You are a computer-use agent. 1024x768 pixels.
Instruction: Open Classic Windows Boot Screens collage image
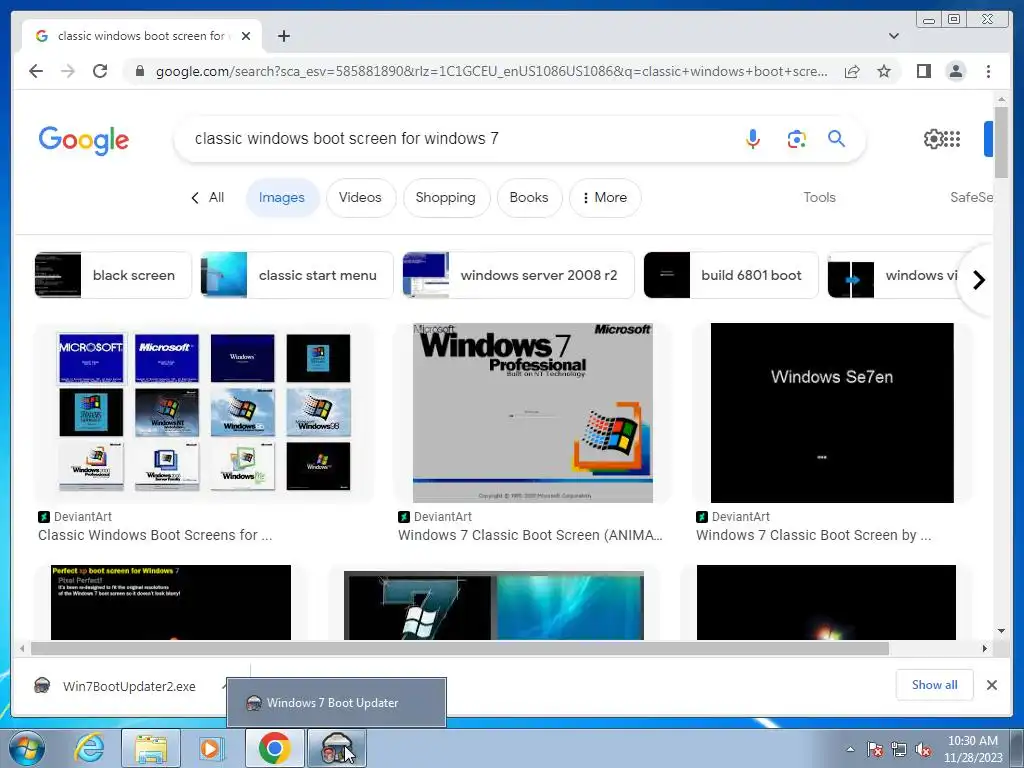pos(204,413)
